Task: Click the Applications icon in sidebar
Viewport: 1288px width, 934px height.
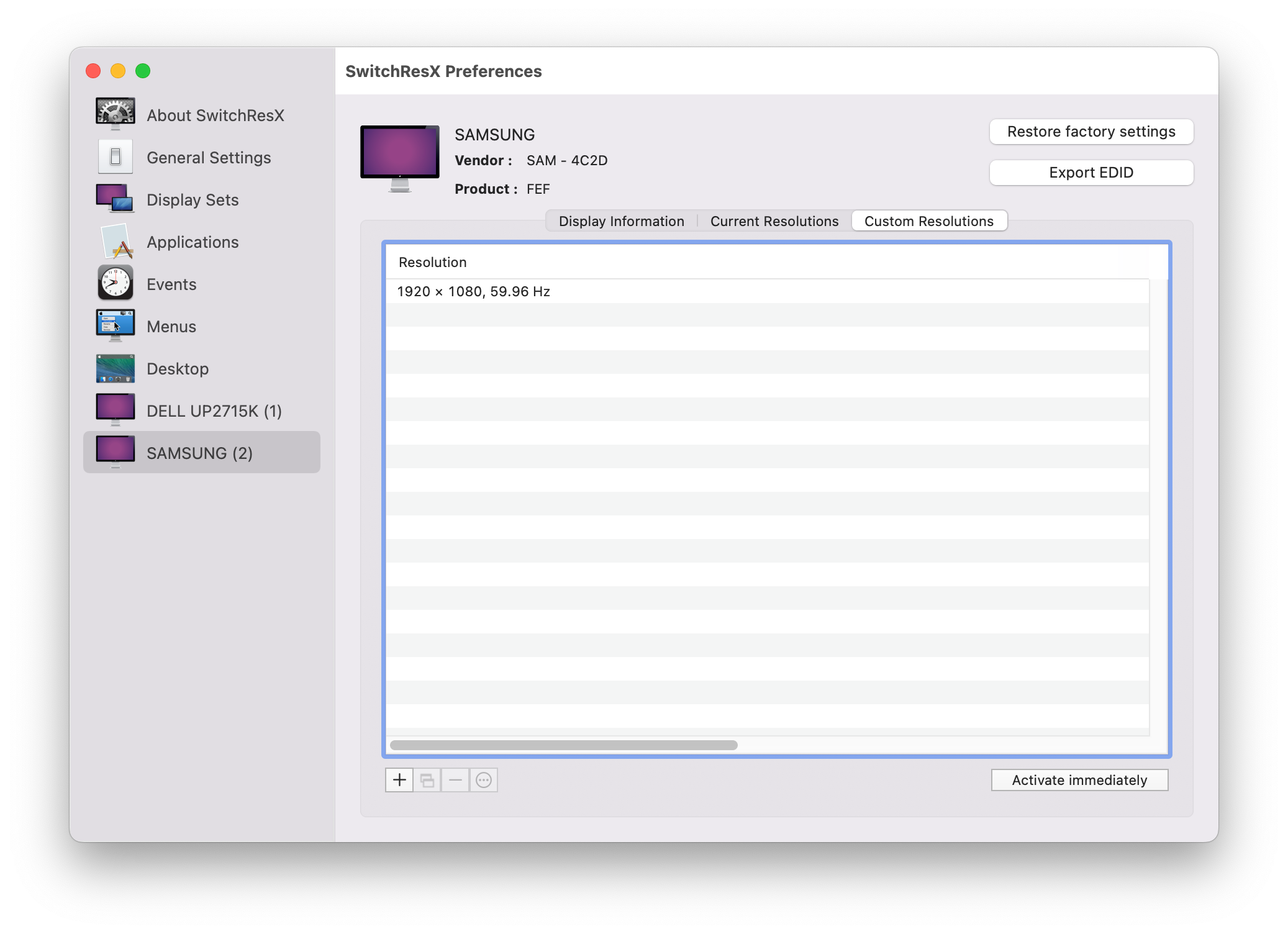Action: click(x=116, y=241)
